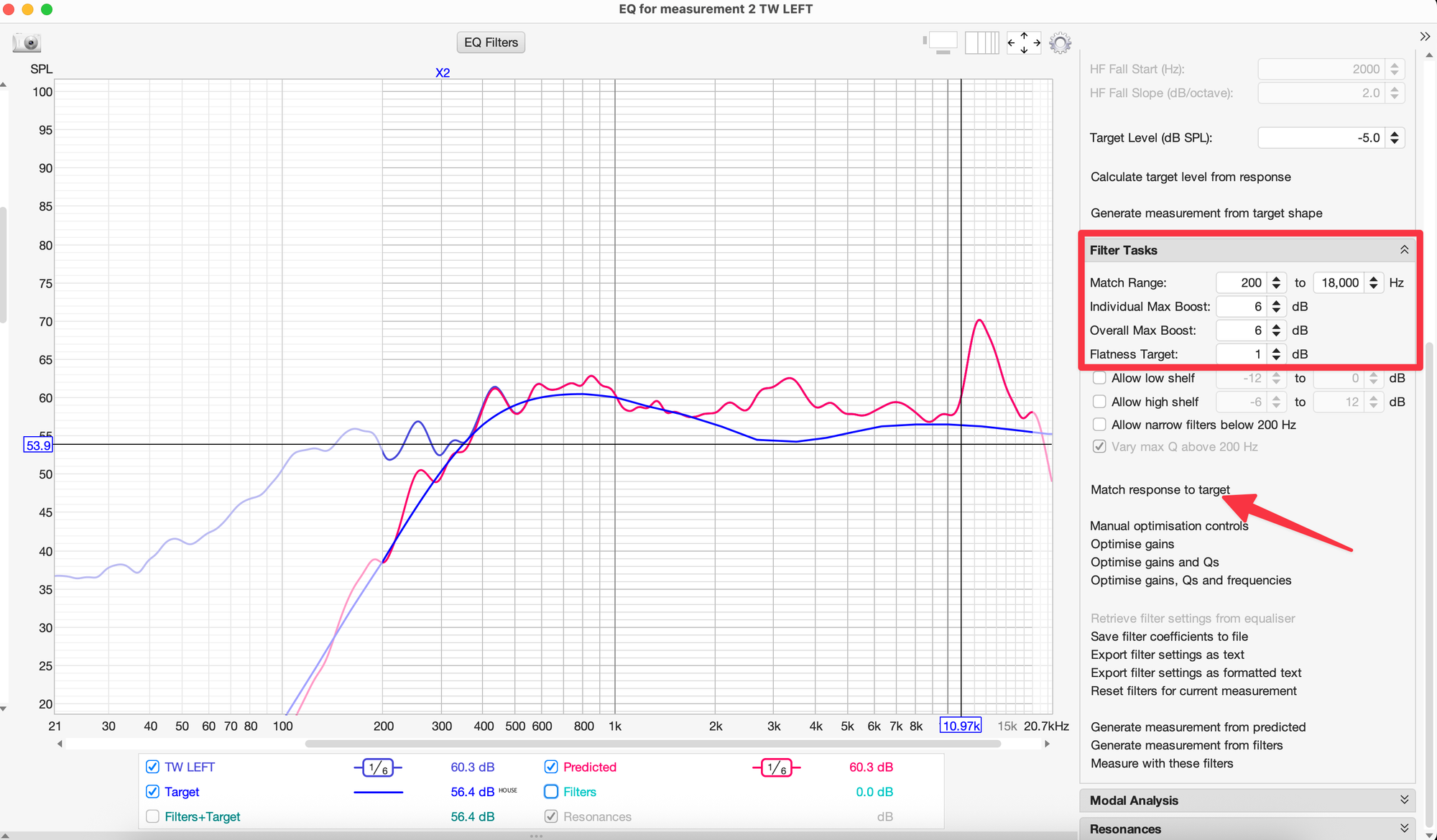
Task: Collapse side panel with double chevron
Action: point(1425,36)
